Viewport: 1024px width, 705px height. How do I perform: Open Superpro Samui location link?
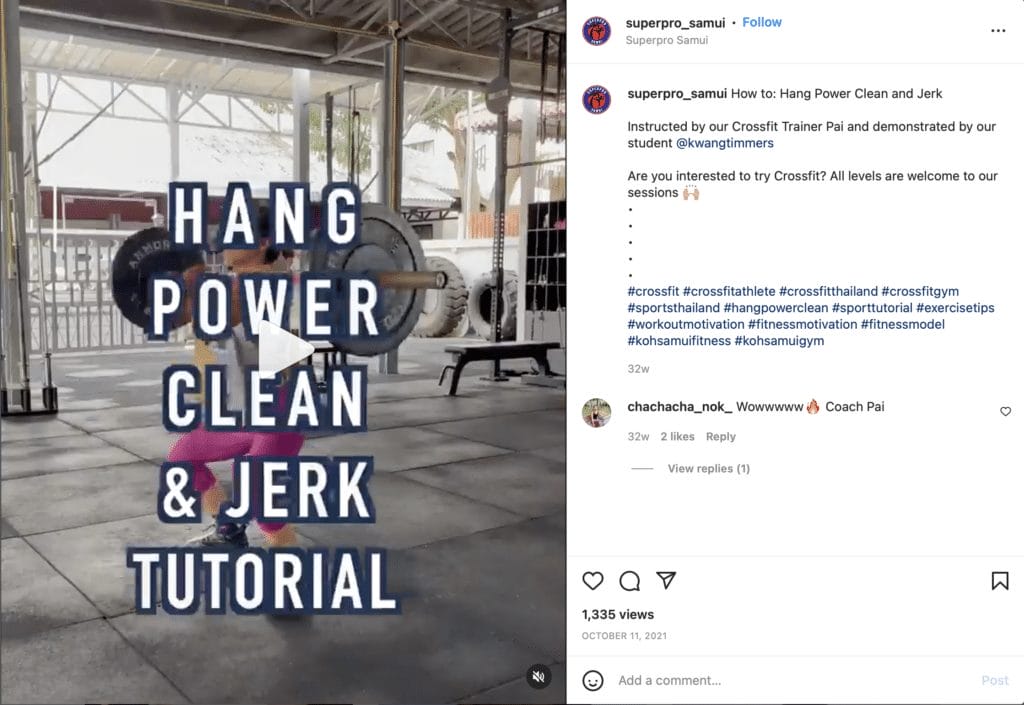coord(666,40)
